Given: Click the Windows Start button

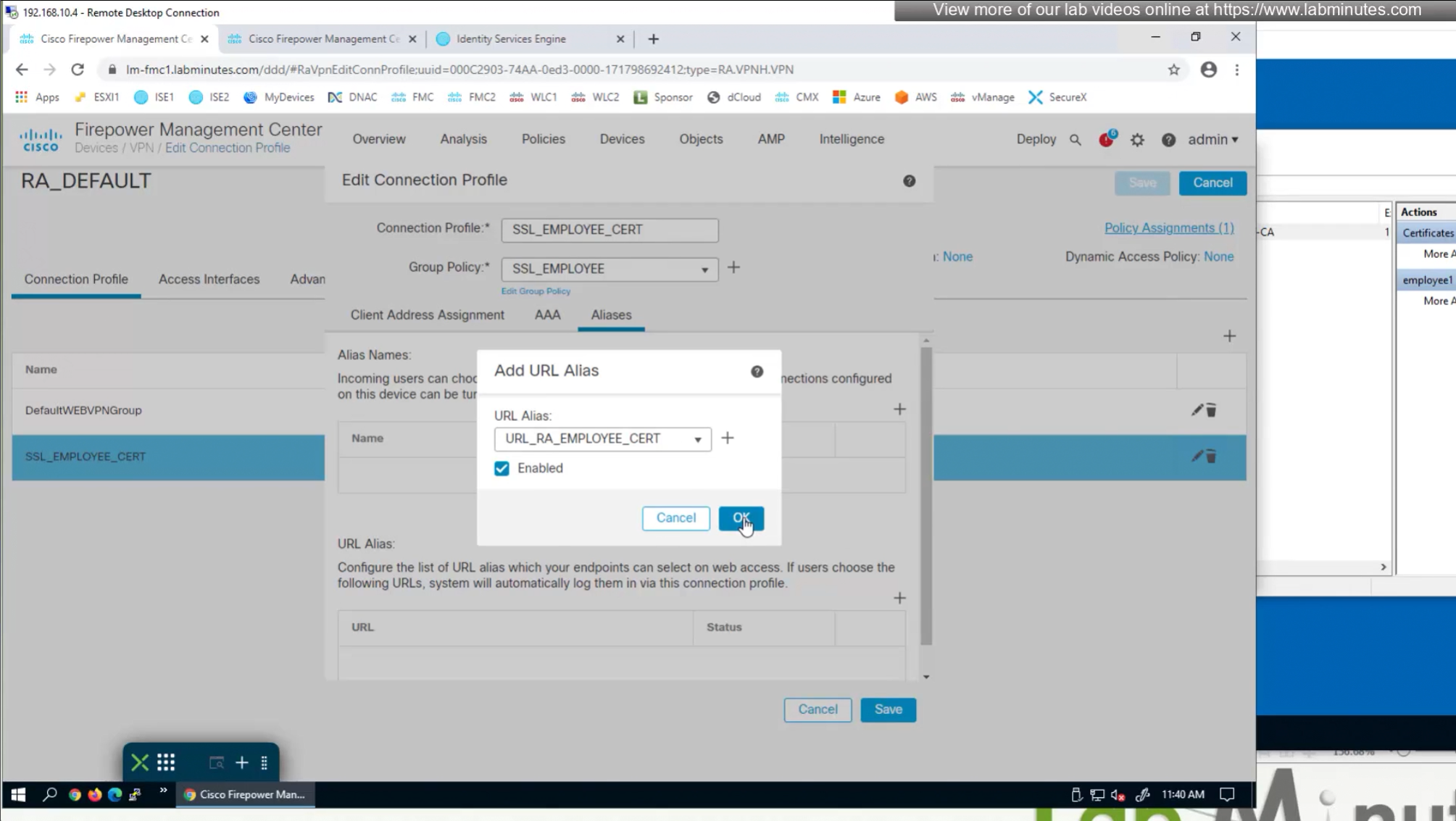Looking at the screenshot, I should click(18, 795).
